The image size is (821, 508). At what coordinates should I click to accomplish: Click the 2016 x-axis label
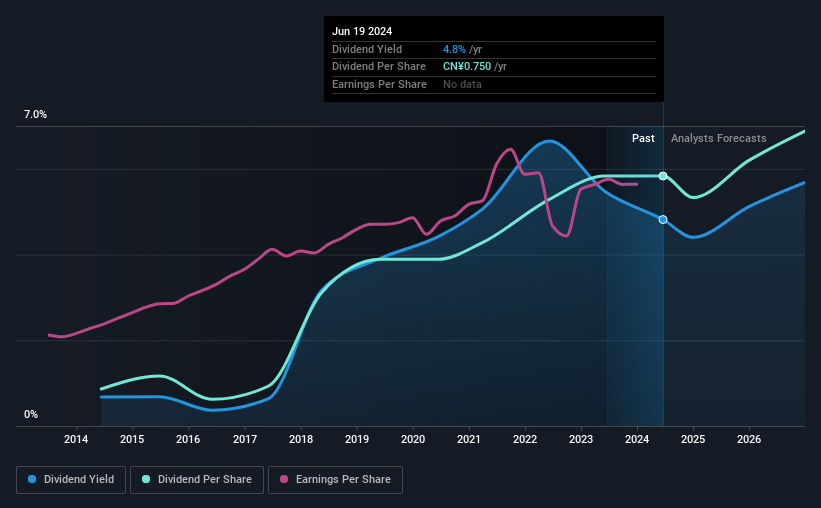(188, 439)
